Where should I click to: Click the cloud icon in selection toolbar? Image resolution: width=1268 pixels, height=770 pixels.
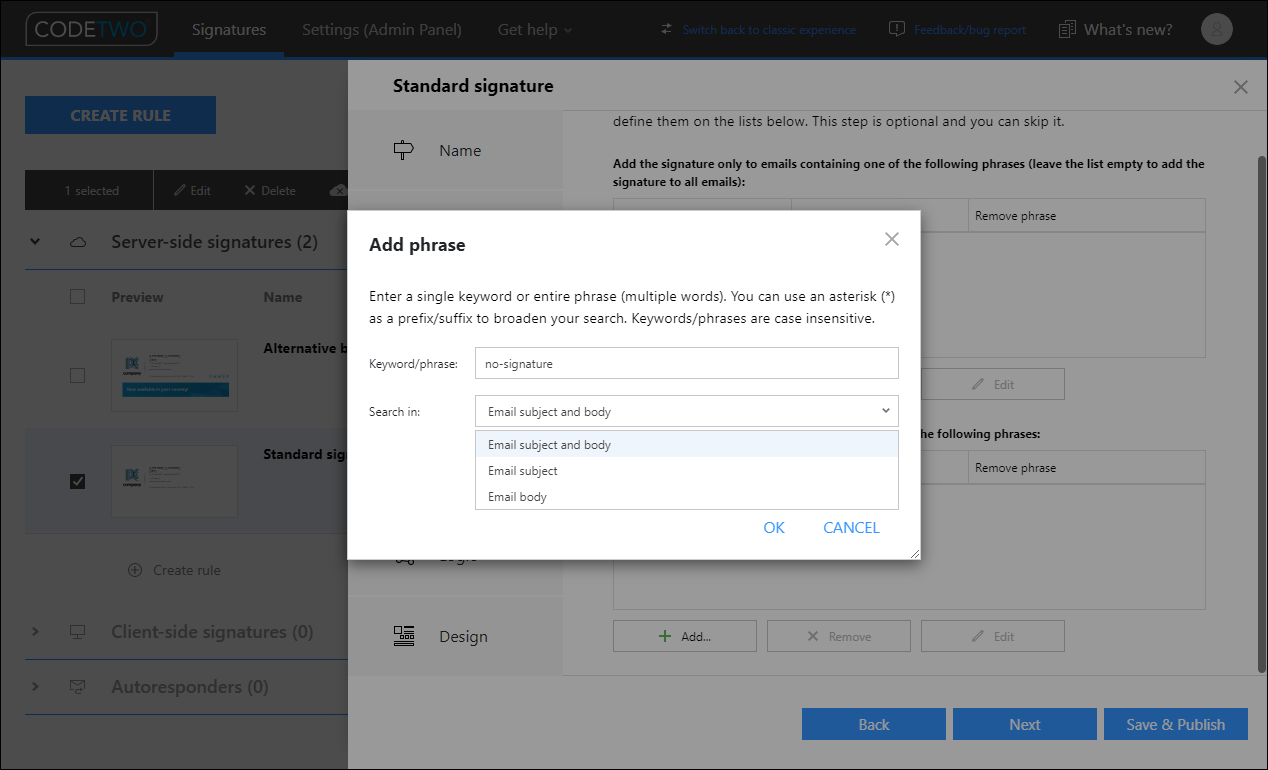(338, 190)
